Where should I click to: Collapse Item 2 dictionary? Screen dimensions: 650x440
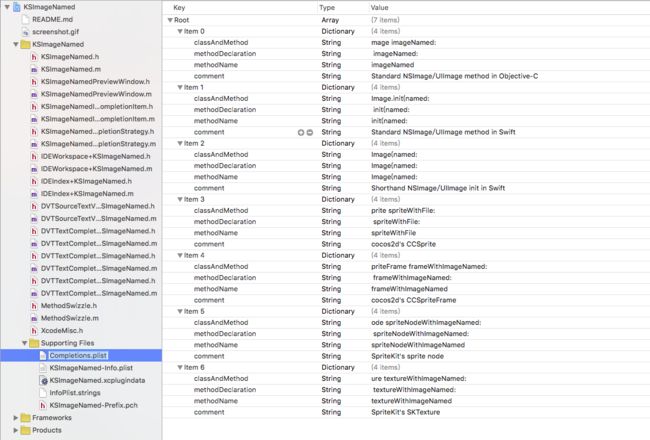click(x=180, y=143)
